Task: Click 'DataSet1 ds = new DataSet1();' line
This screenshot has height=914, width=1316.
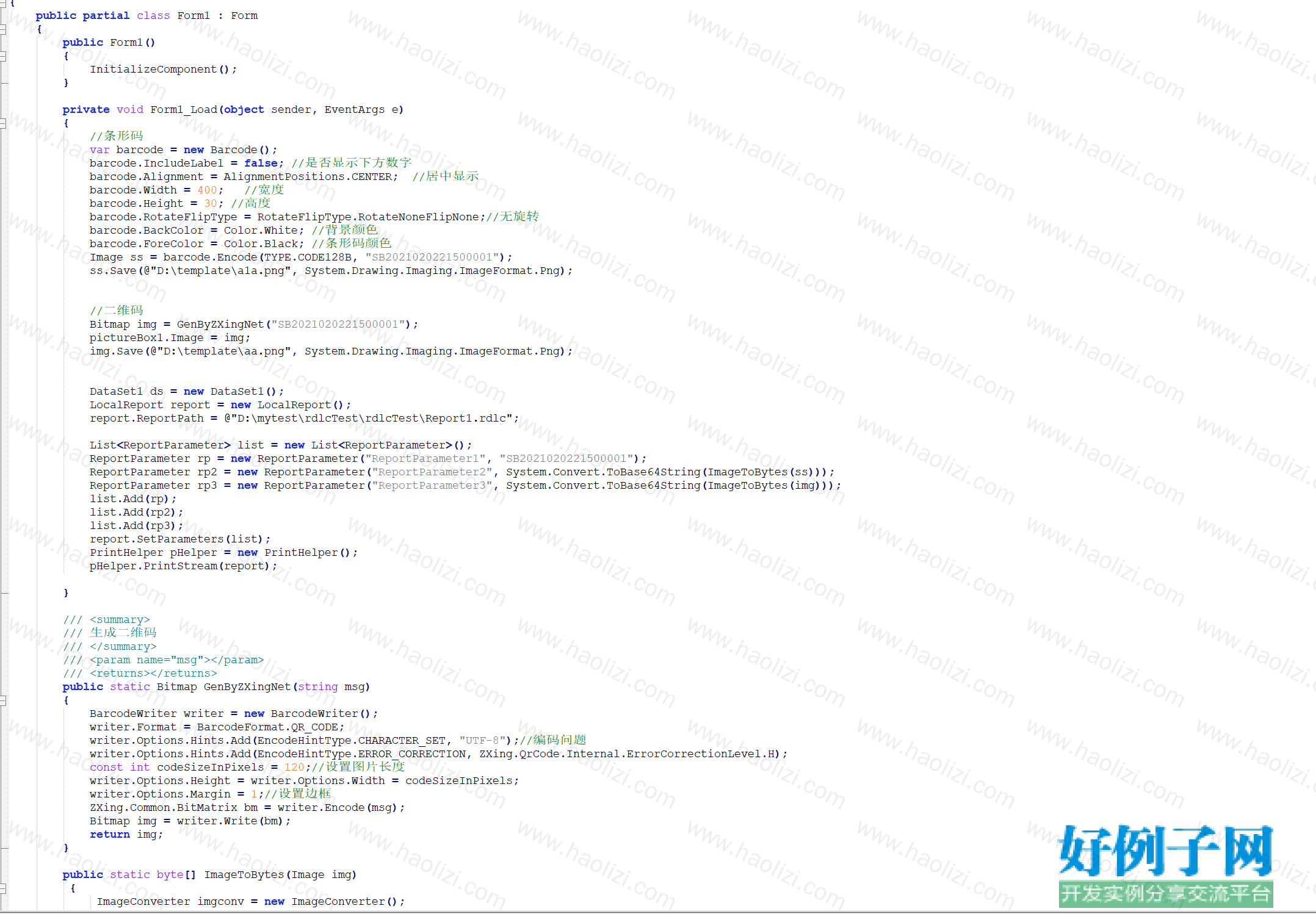Action: pyautogui.click(x=187, y=391)
